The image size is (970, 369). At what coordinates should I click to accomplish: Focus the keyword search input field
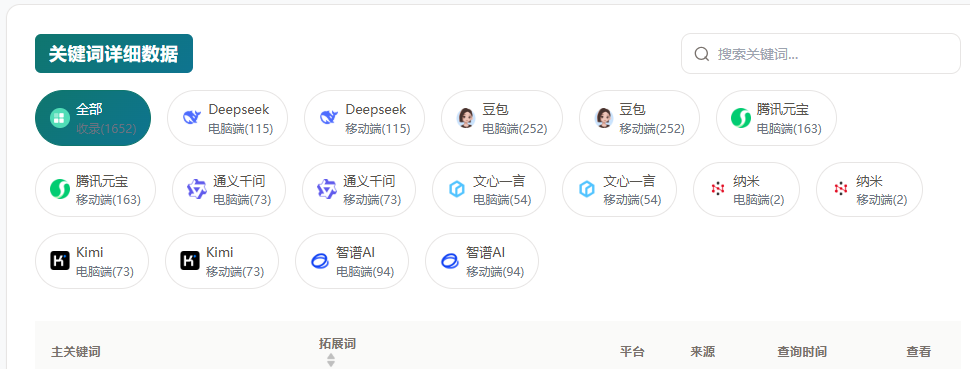(820, 54)
